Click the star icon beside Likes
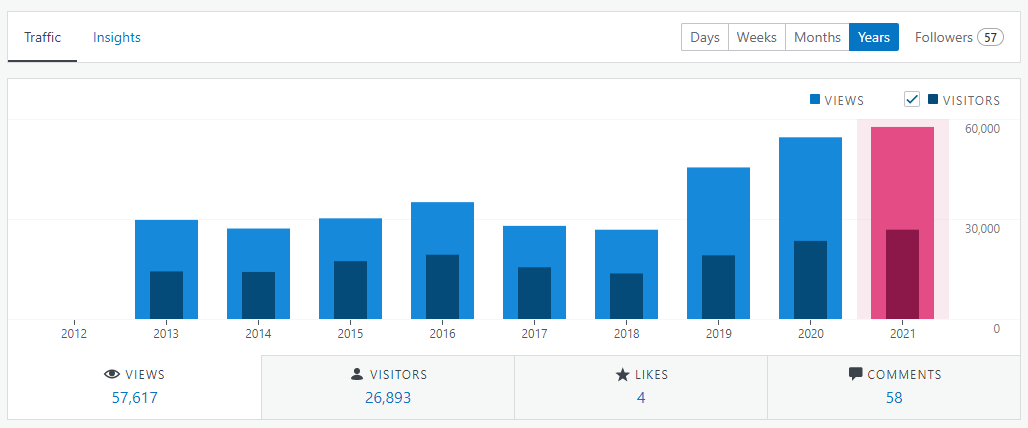 (621, 375)
